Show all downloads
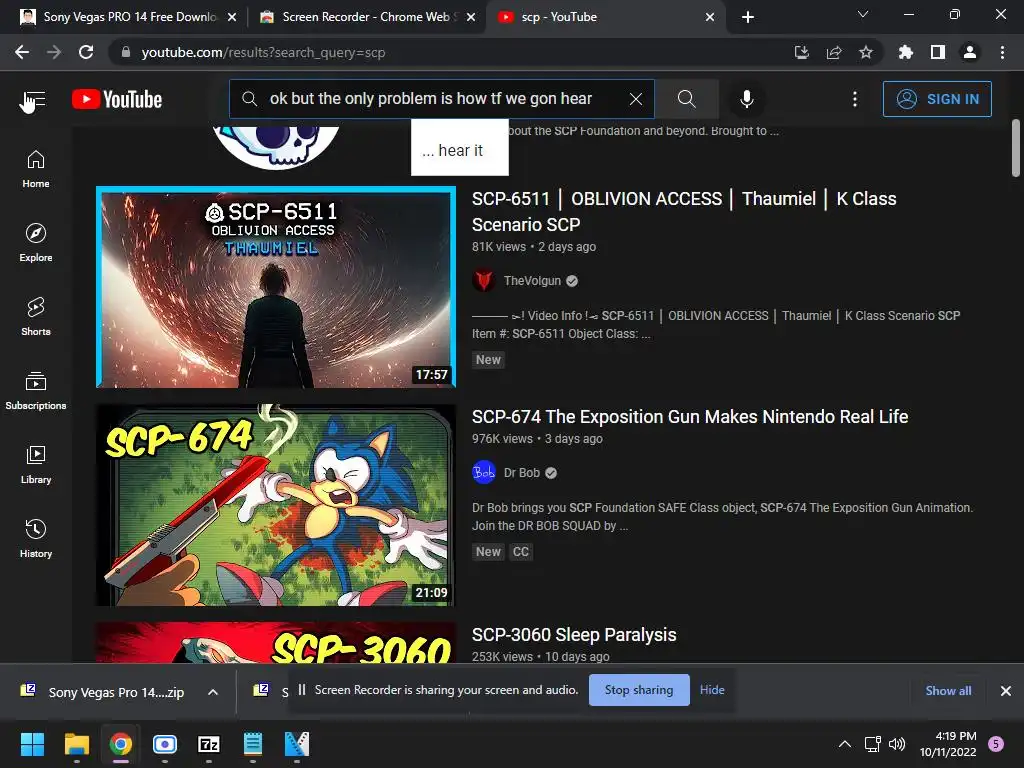The height and width of the screenshot is (768, 1024). coord(948,691)
